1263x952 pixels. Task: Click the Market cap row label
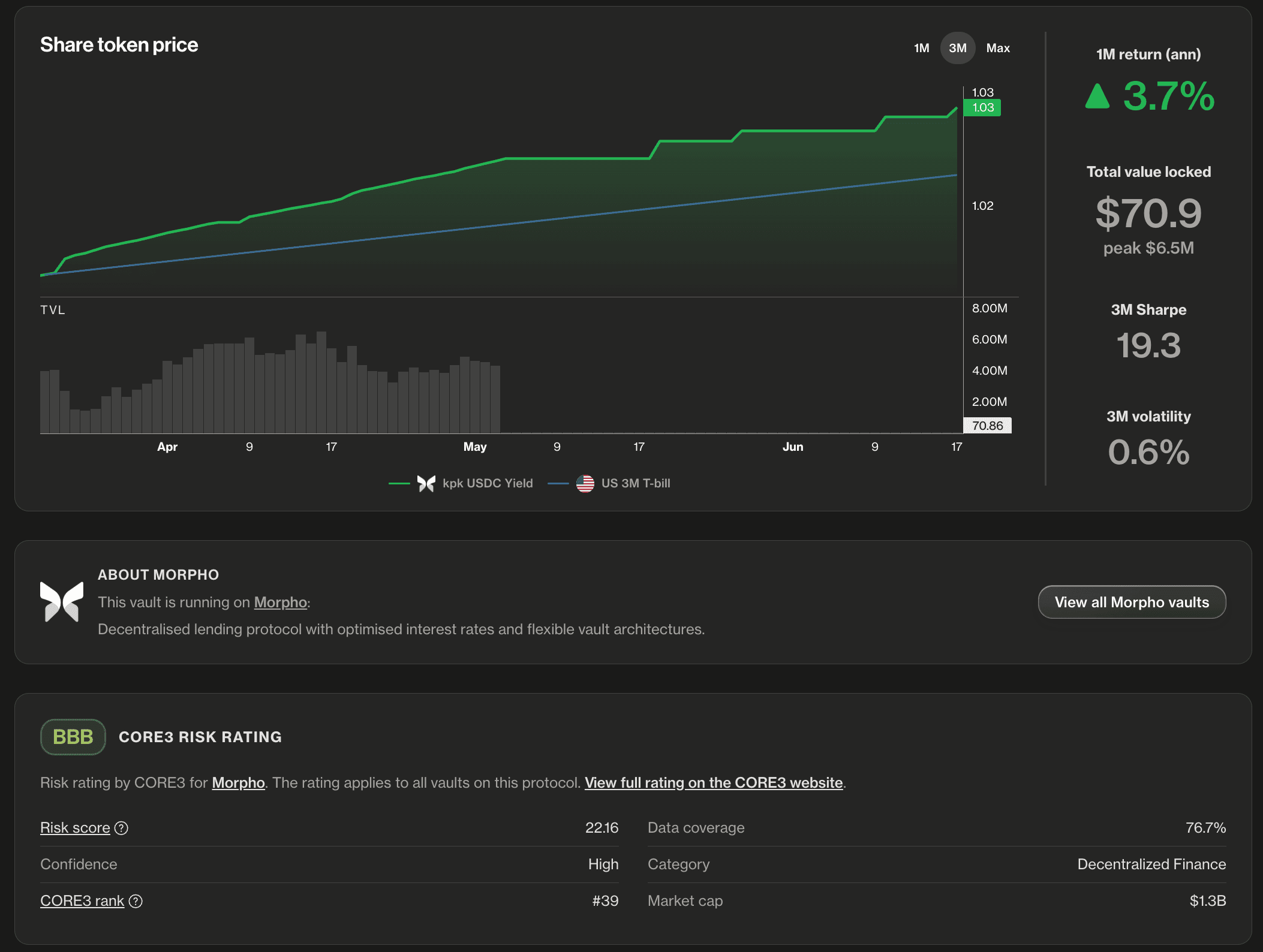click(x=685, y=901)
